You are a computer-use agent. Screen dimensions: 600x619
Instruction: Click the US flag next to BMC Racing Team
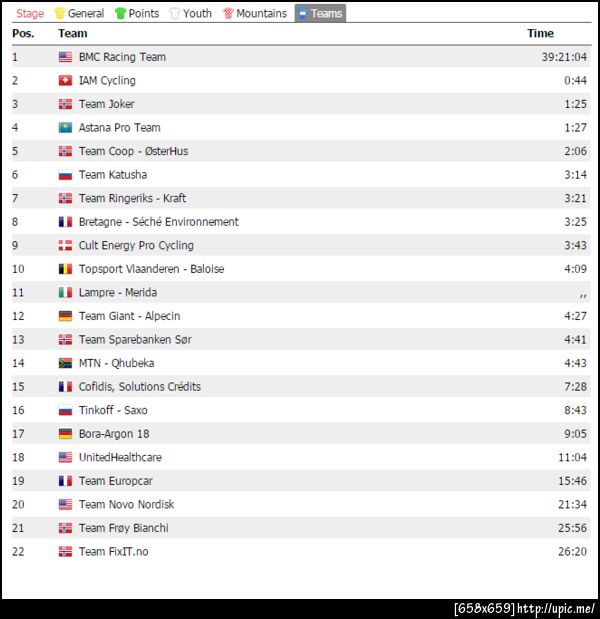[x=66, y=57]
